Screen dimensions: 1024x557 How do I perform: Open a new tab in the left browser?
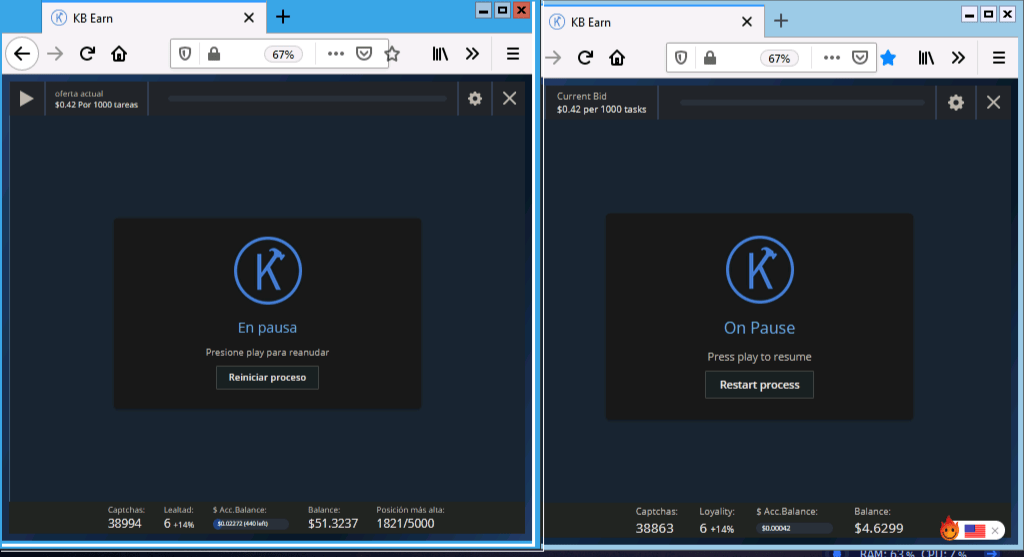tap(283, 16)
